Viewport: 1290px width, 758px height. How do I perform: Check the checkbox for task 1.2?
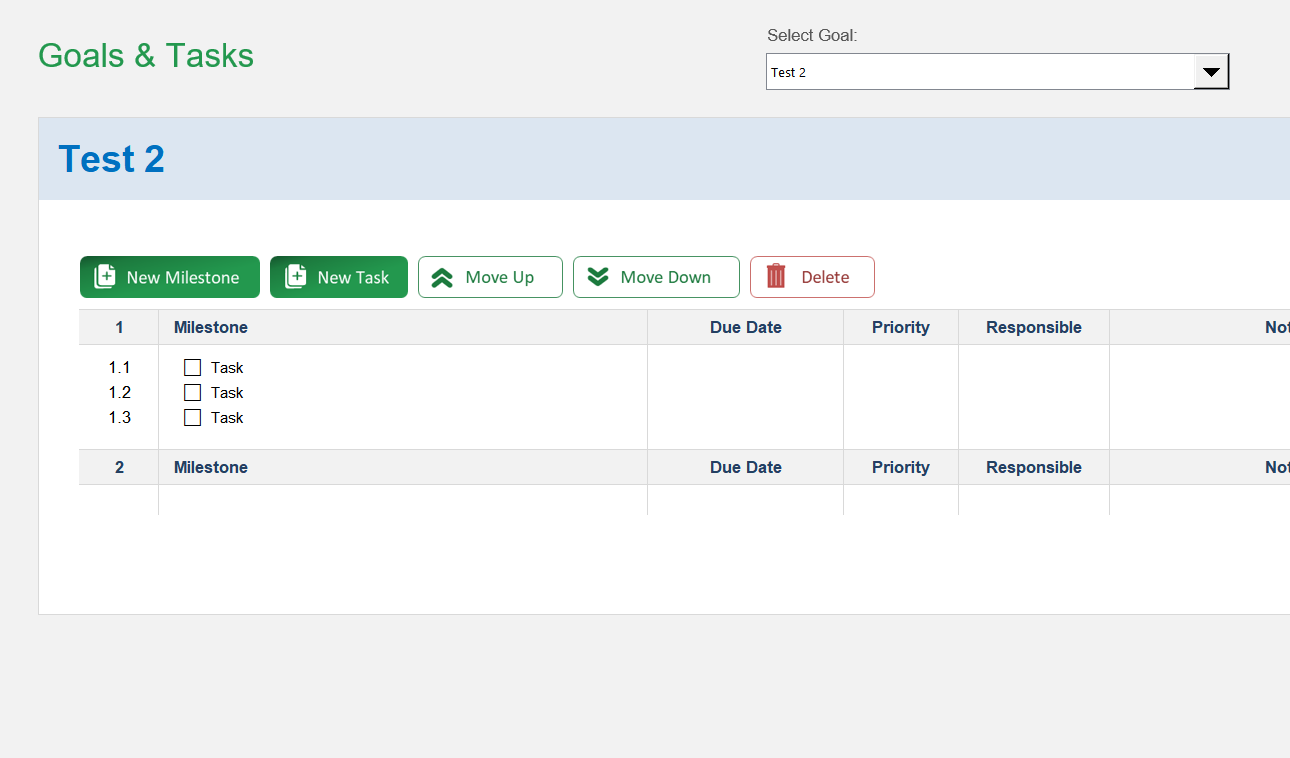tap(192, 392)
